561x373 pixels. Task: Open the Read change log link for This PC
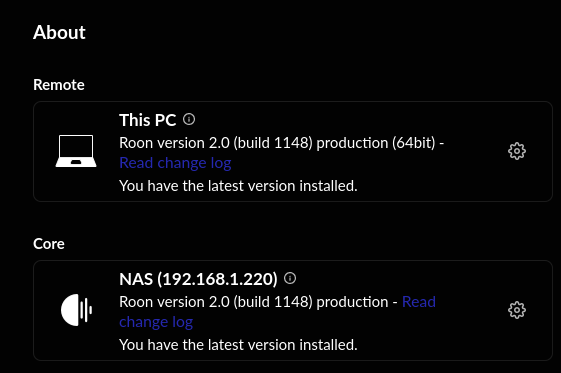coord(175,163)
